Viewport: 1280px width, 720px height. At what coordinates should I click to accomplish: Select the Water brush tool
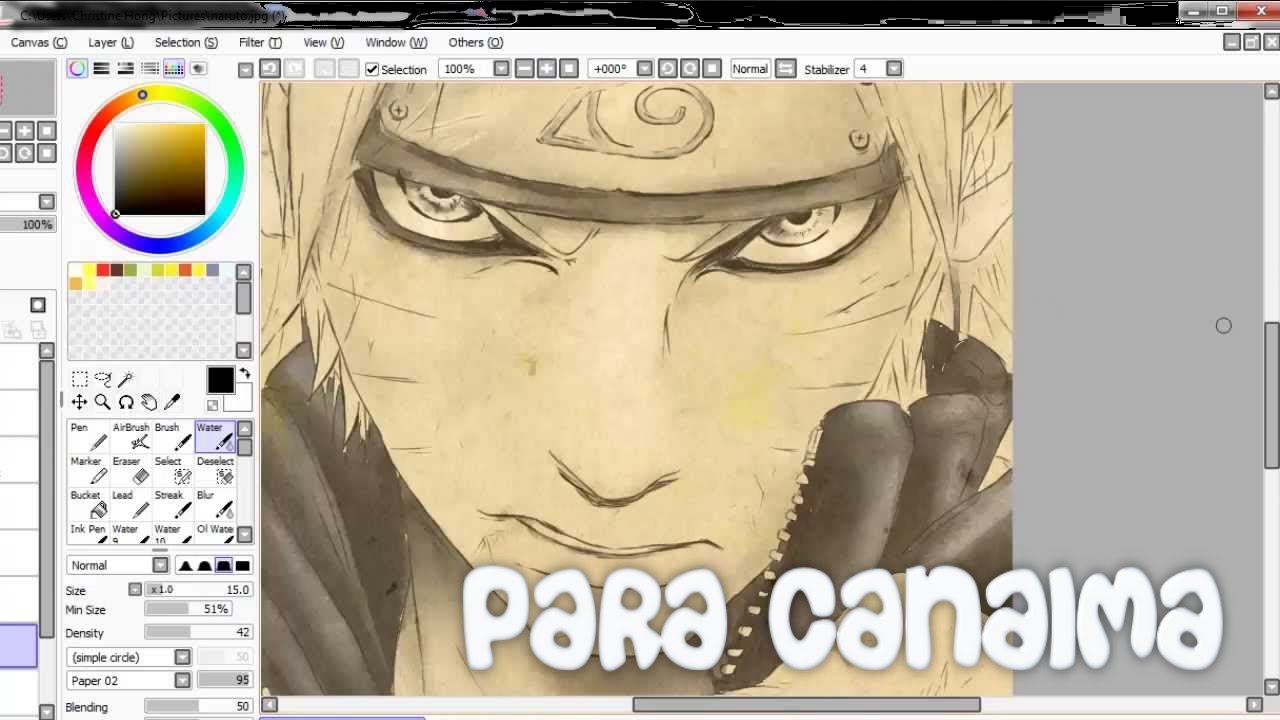pyautogui.click(x=215, y=436)
